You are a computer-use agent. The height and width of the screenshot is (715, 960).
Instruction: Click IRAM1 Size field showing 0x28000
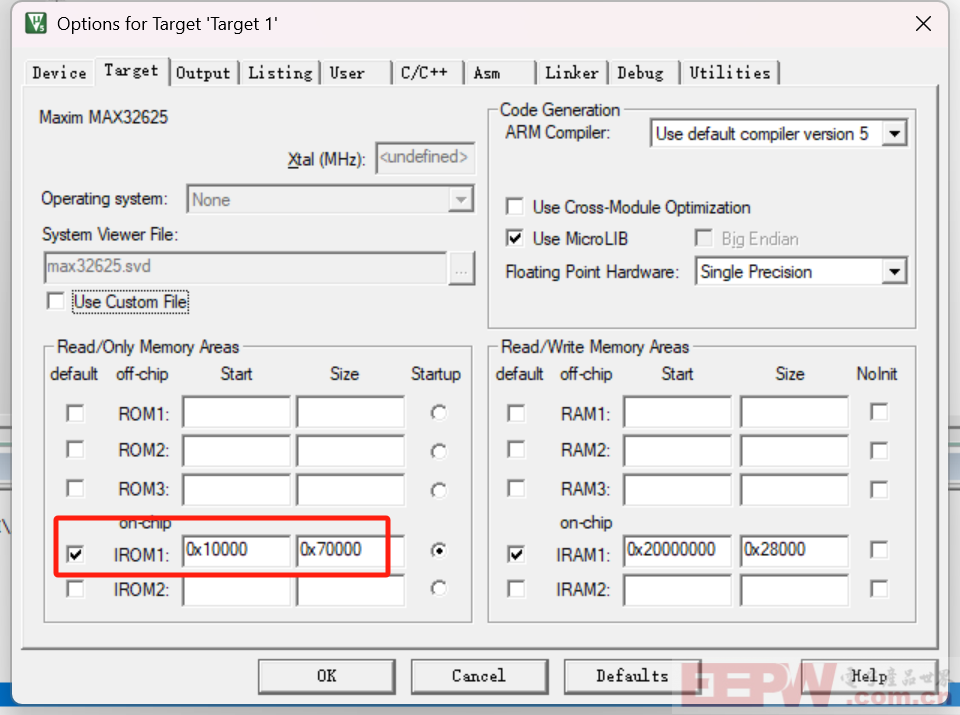pos(795,550)
